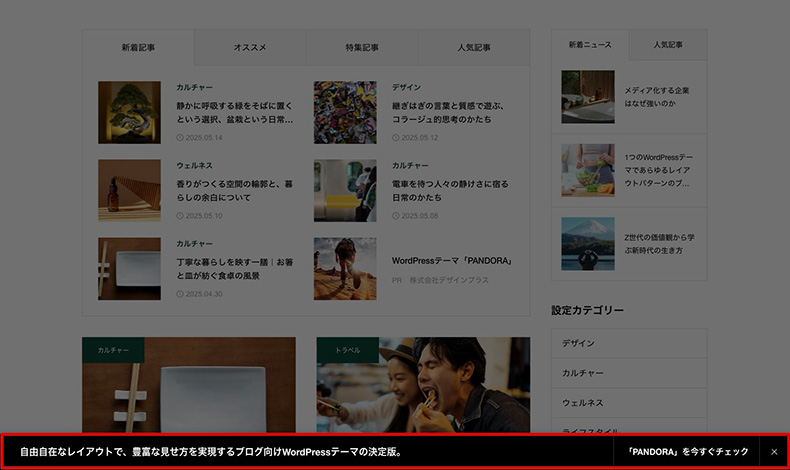Select the sidebar 新着ニュース tab

[590, 45]
